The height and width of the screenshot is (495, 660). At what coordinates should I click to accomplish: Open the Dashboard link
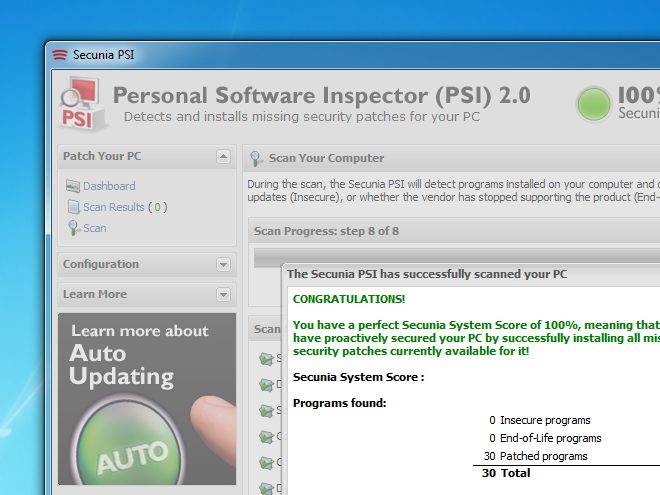(x=109, y=186)
